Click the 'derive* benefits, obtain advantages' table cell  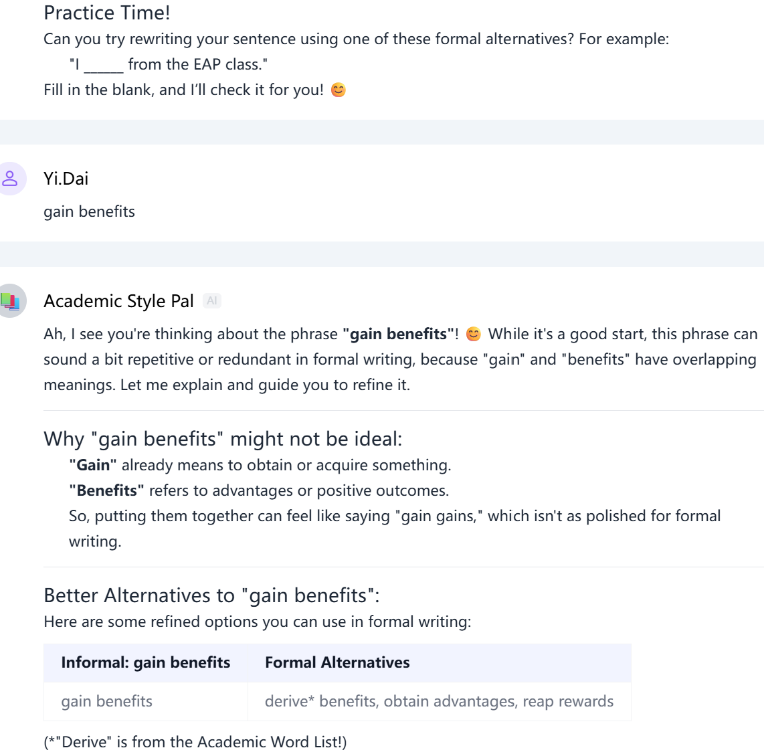439,701
